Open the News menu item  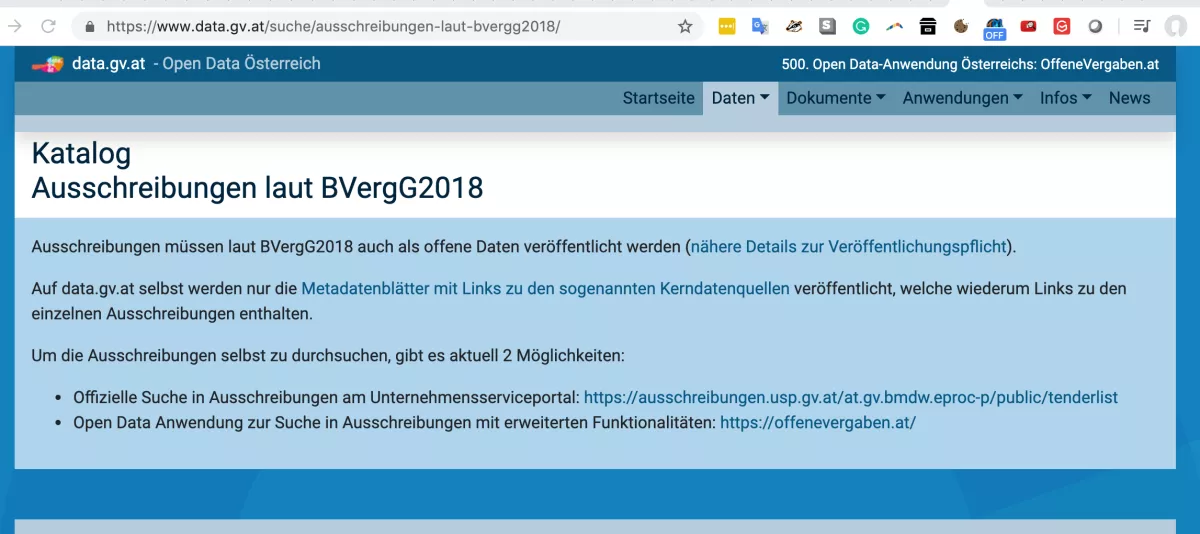[x=1129, y=98]
